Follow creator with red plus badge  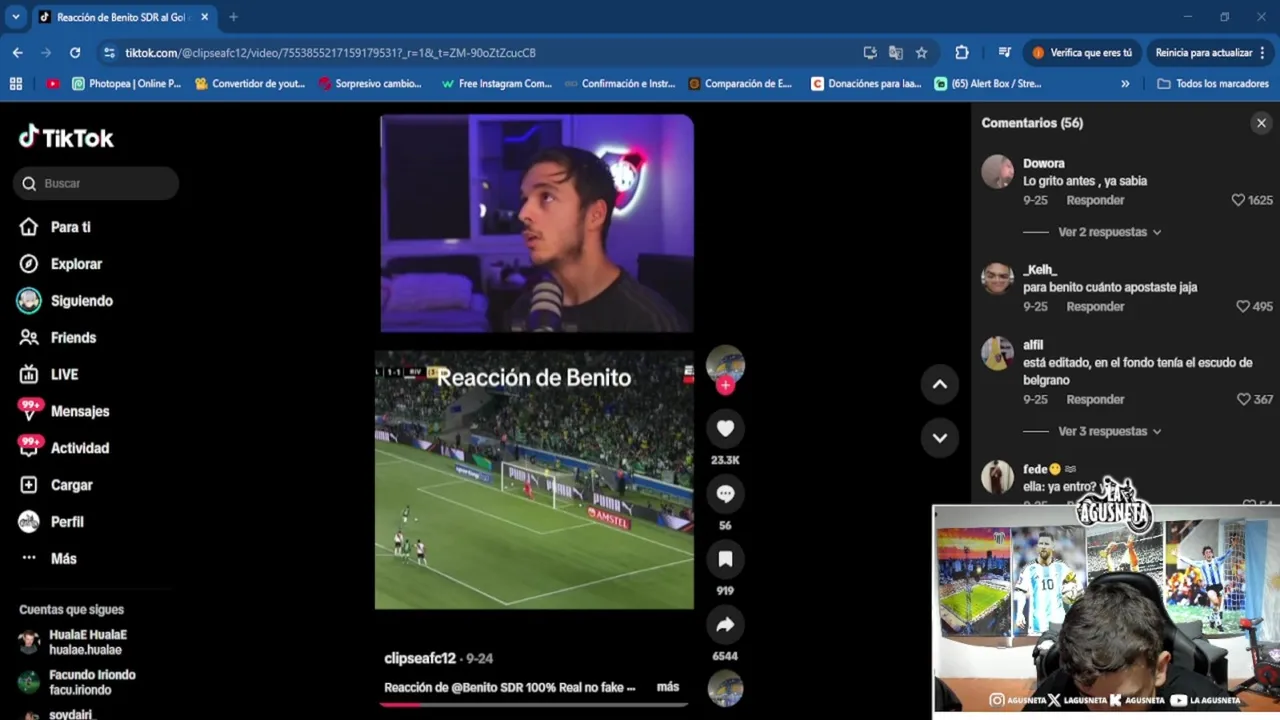(x=725, y=386)
